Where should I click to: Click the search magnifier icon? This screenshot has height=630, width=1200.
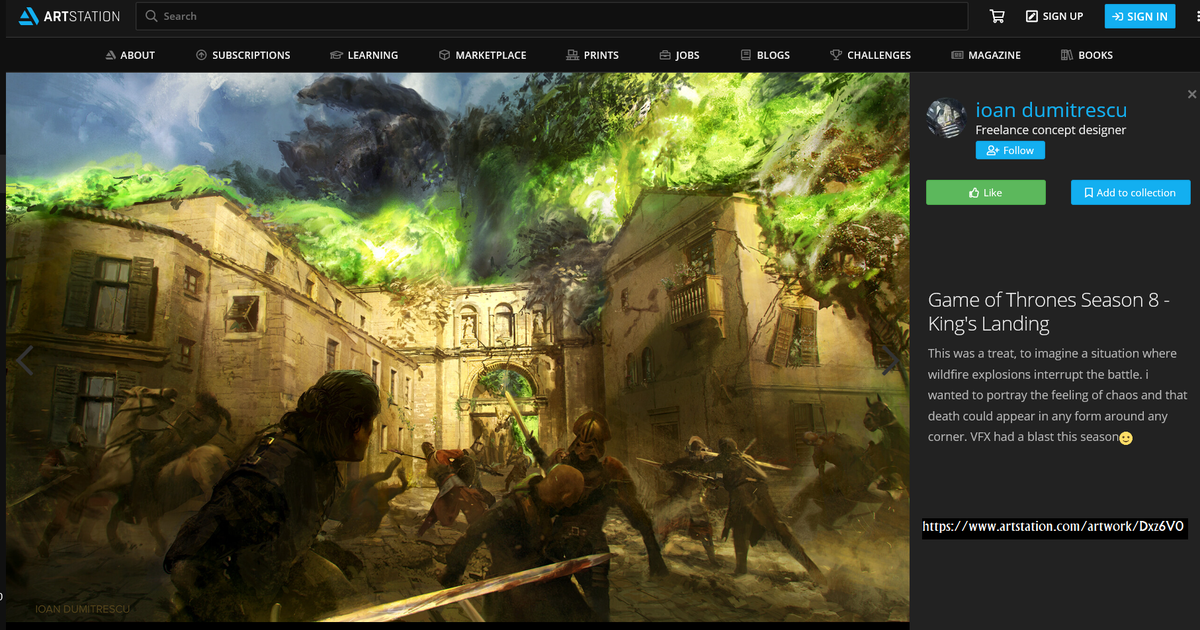151,16
